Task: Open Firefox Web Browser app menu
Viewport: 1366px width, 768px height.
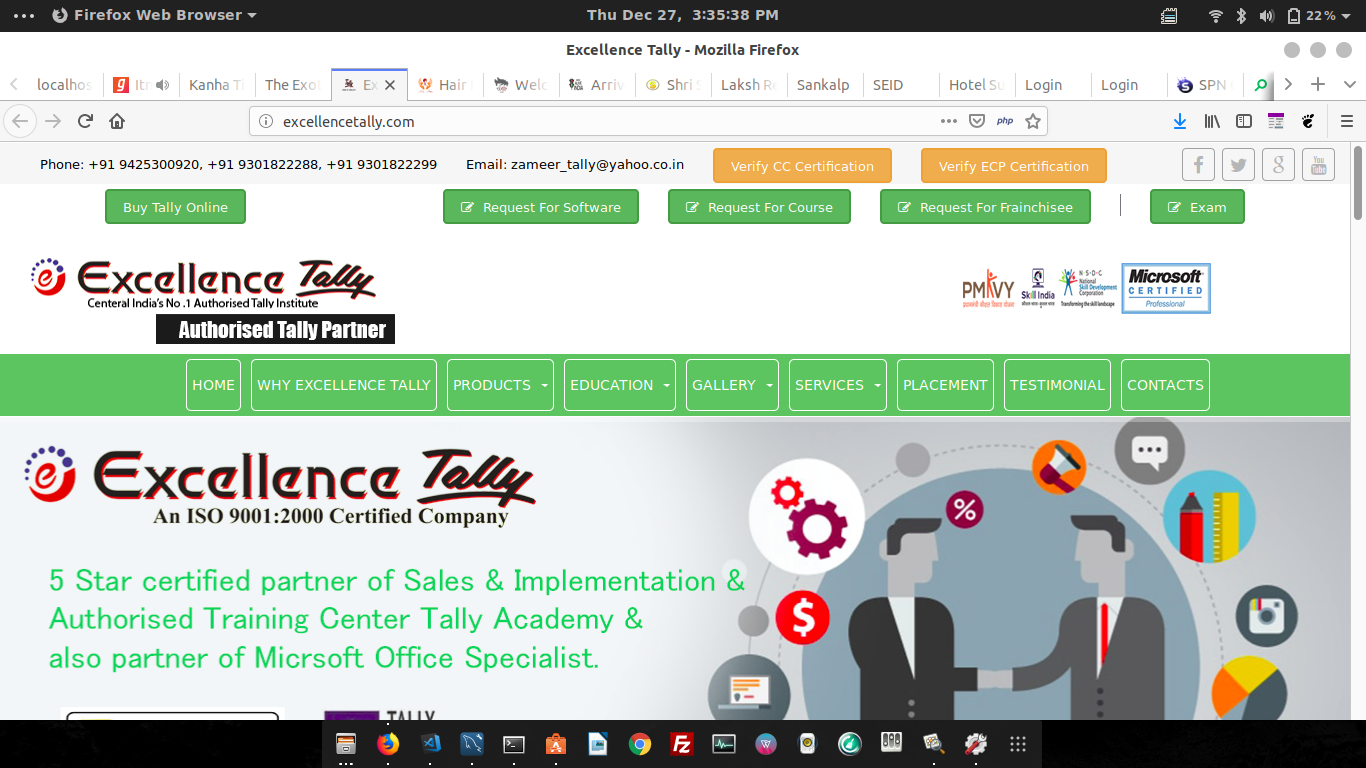Action: pyautogui.click(x=154, y=15)
